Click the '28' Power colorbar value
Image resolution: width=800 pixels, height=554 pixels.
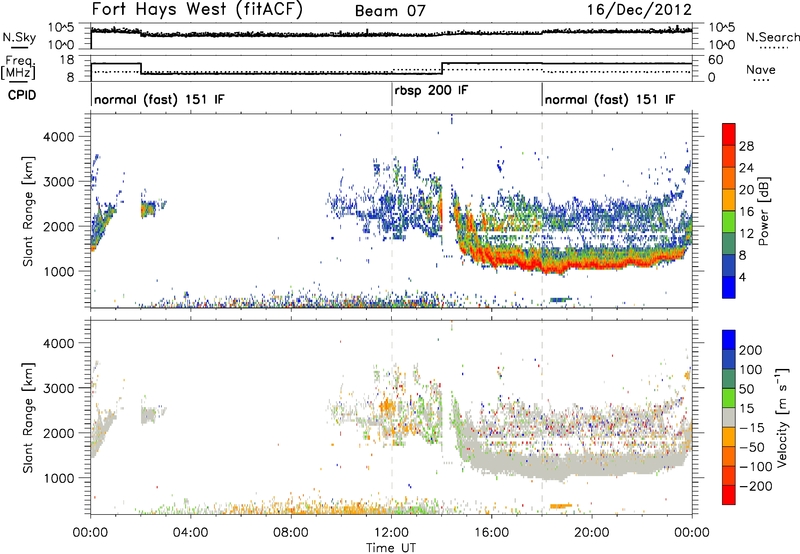[746, 146]
